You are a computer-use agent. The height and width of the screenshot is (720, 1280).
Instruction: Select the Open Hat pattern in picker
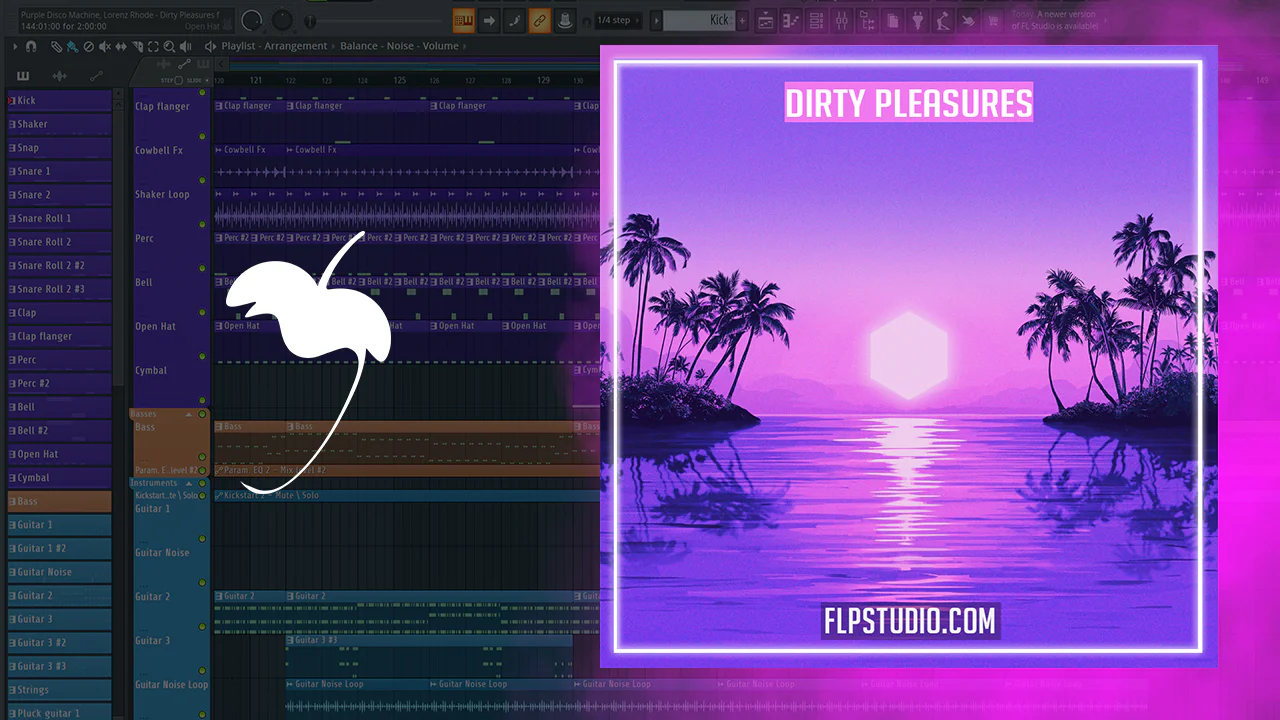59,454
